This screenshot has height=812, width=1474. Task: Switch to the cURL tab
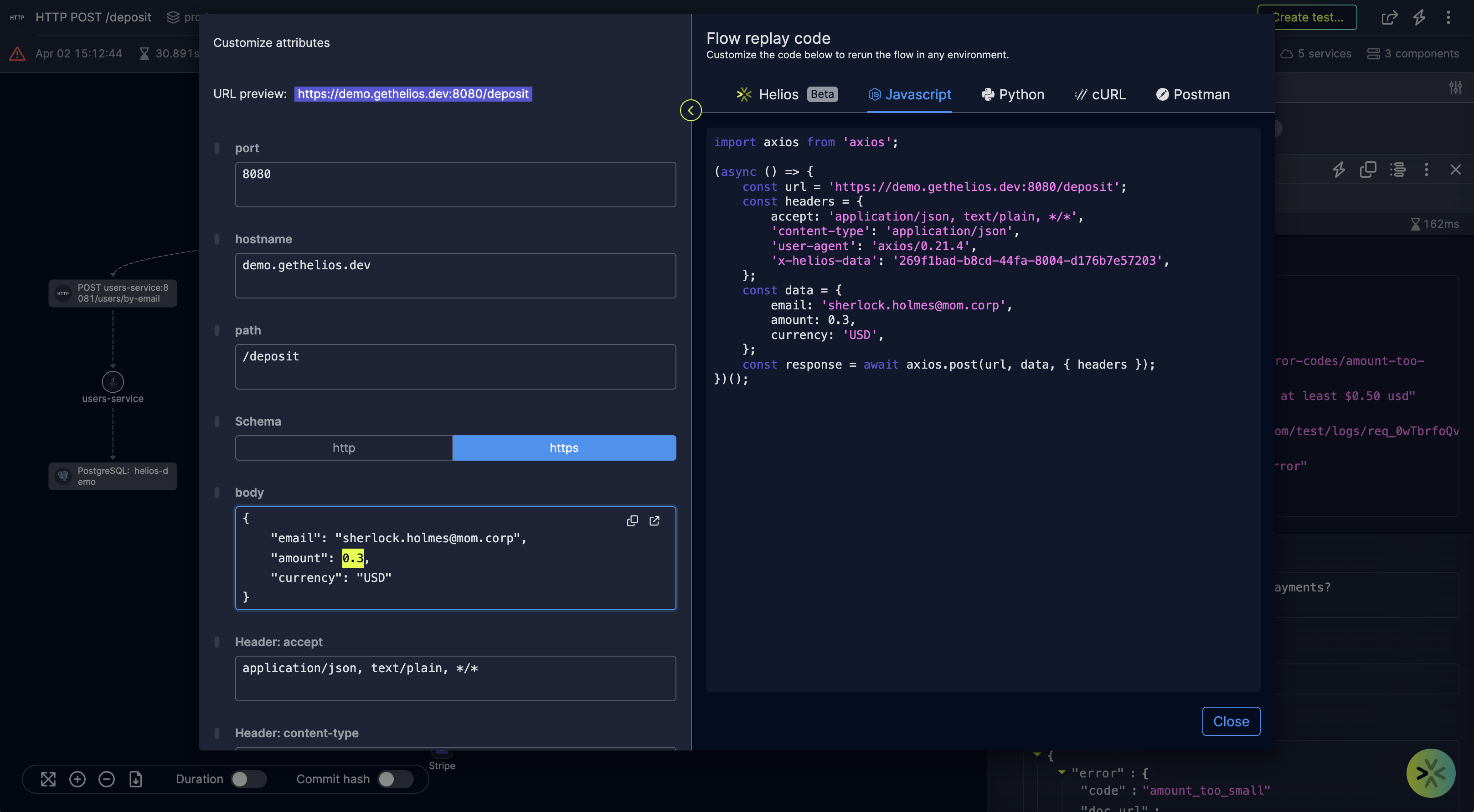pyautogui.click(x=1100, y=94)
